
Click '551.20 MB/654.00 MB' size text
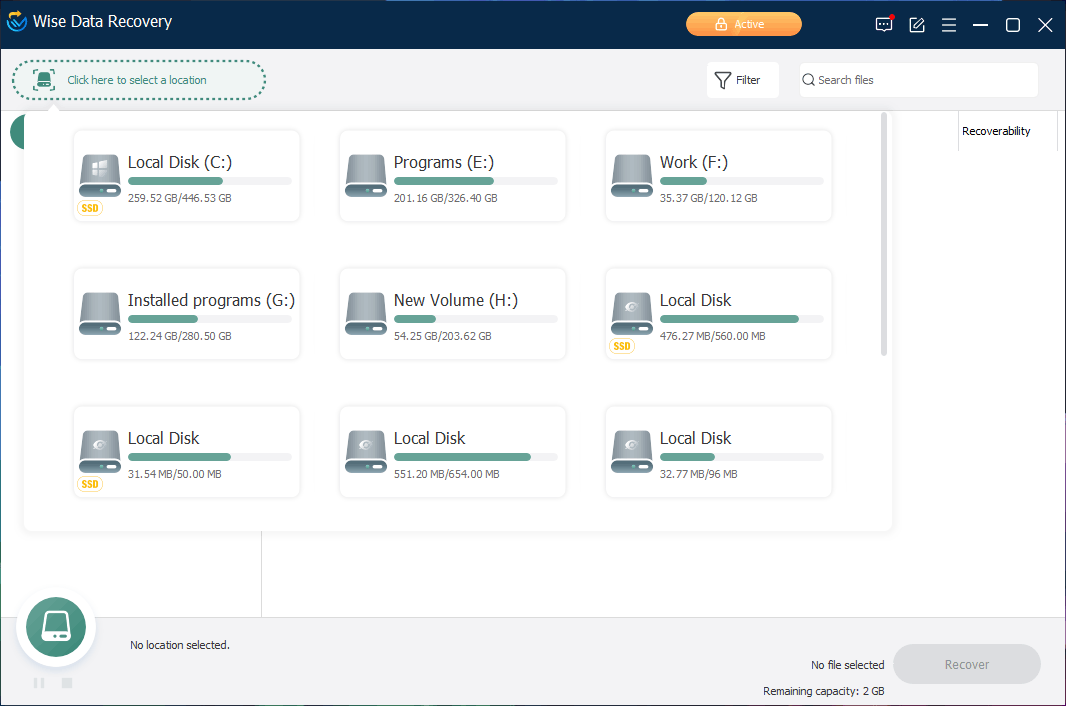pos(447,475)
